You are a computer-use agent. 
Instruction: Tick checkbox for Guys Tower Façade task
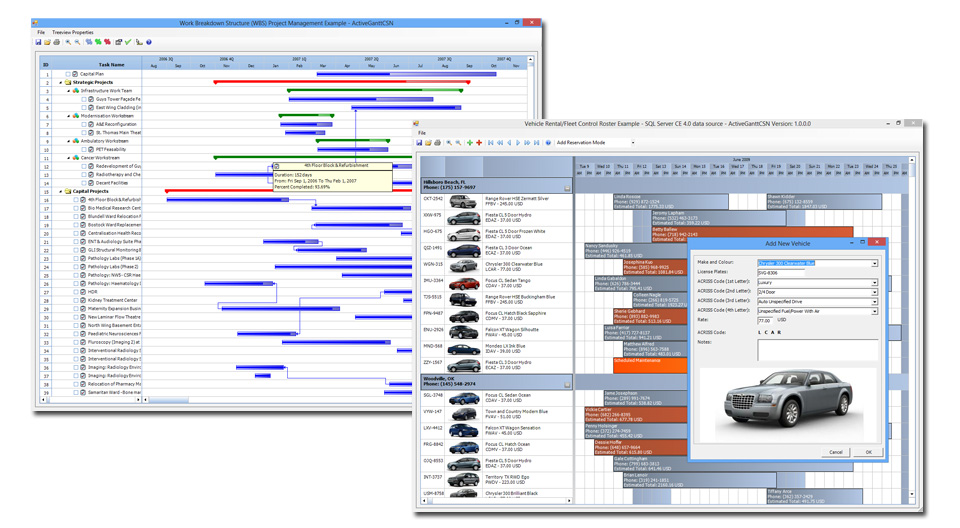coord(84,99)
